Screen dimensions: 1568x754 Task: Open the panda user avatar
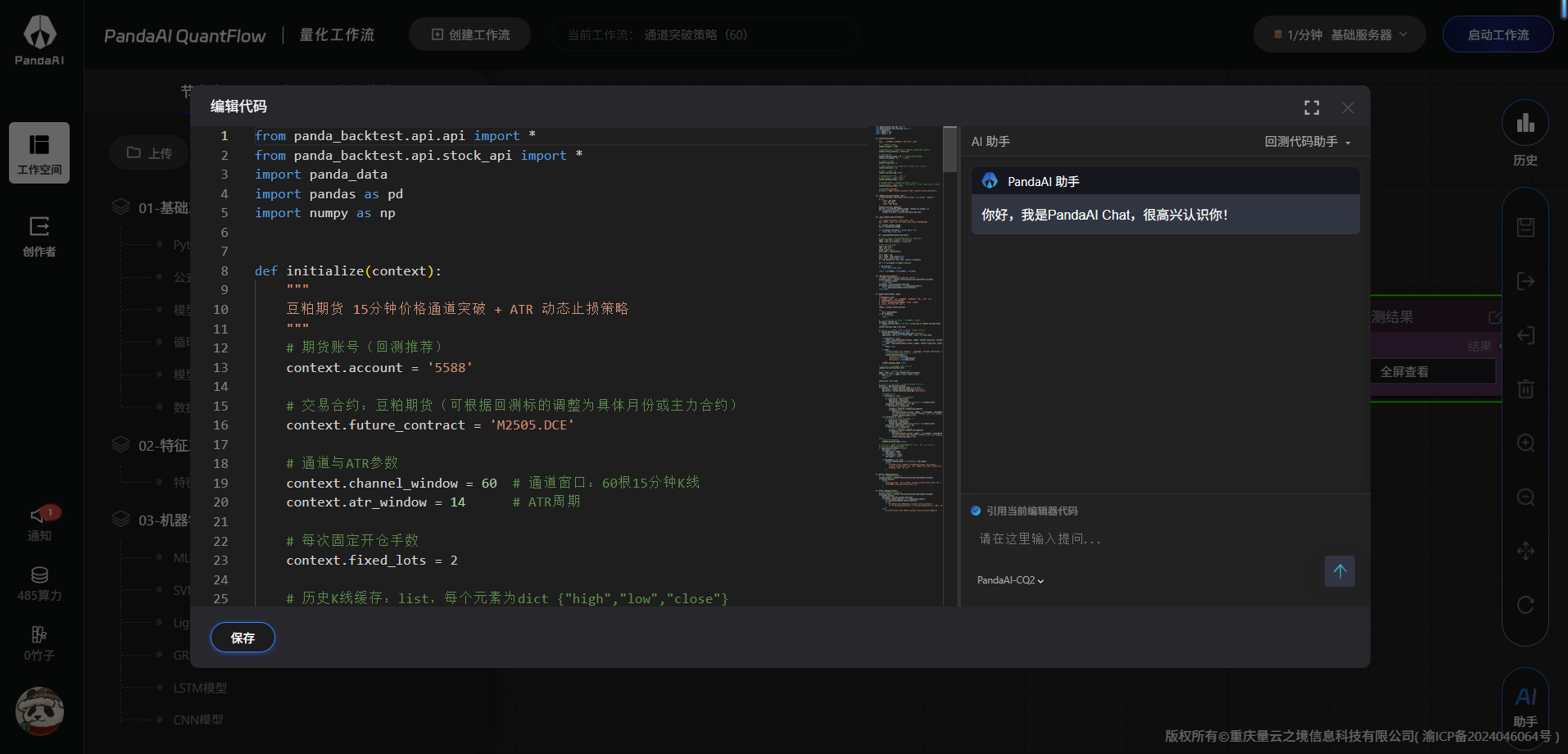(x=39, y=711)
